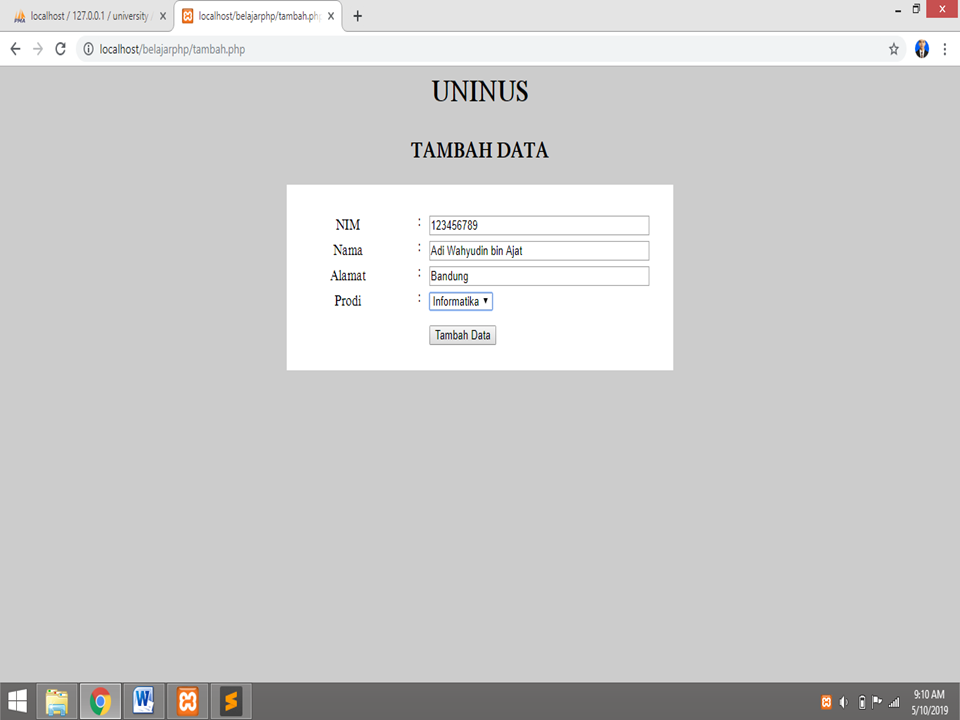Viewport: 960px width, 720px height.
Task: Switch to the phpMyAdmin university tab
Action: [x=89, y=17]
